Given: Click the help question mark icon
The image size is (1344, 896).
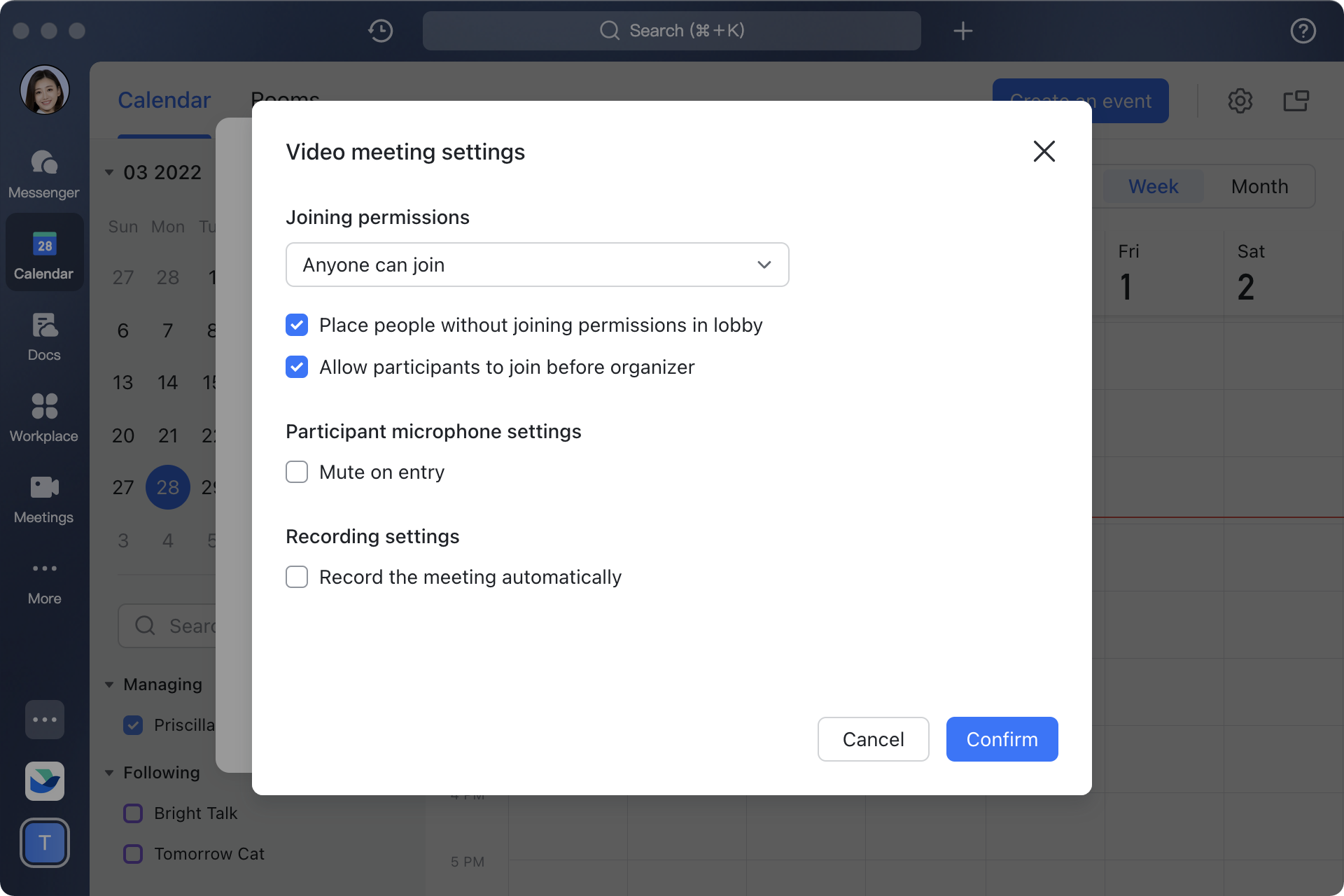Looking at the screenshot, I should 1303,30.
